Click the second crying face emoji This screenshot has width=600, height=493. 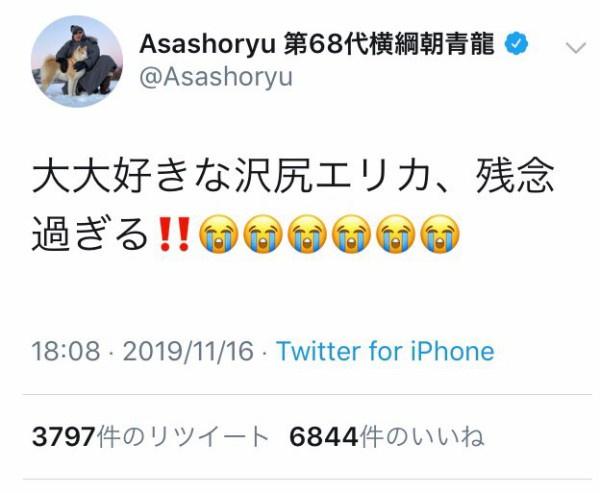point(263,234)
